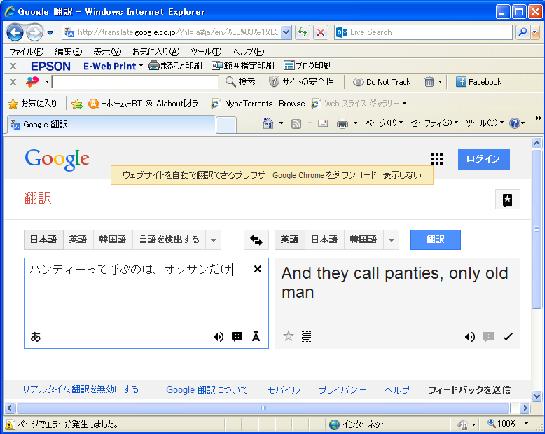Click the blue 翻訳 translate button
Viewport: 545px width, 434px height.
point(435,240)
